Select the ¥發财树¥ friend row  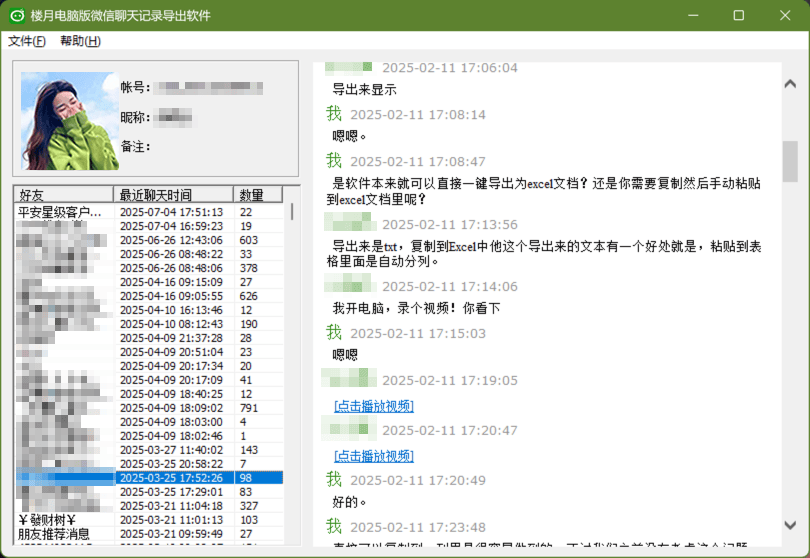149,520
